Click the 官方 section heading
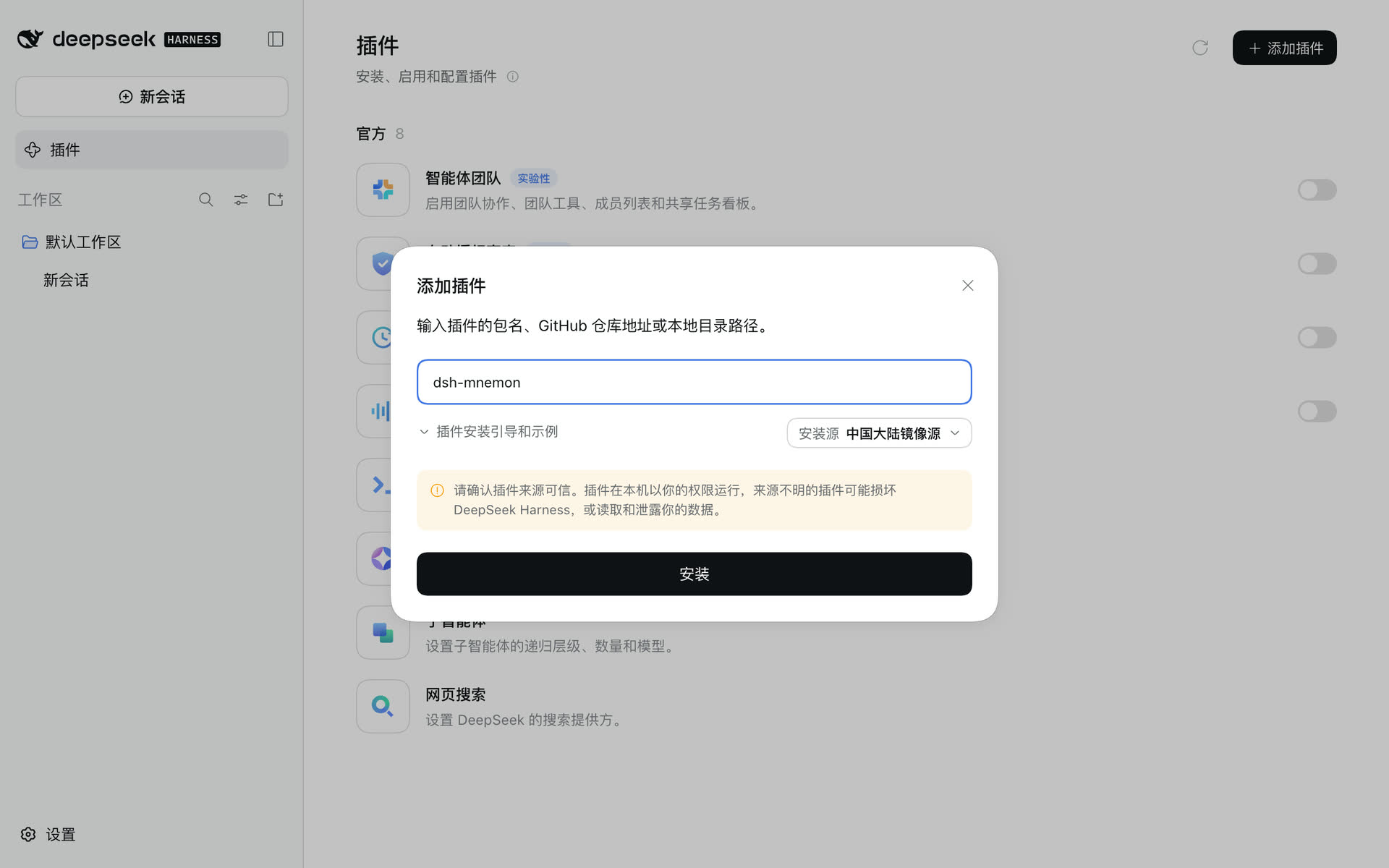 point(371,134)
